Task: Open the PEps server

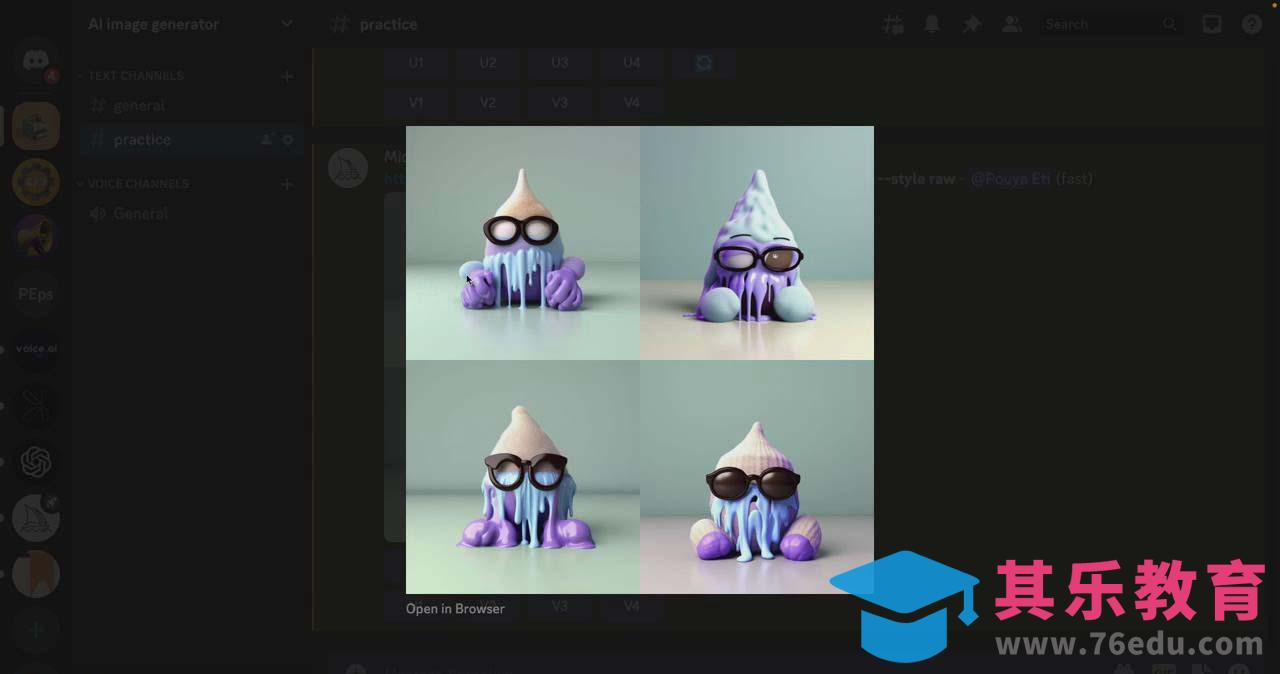Action: [36, 294]
